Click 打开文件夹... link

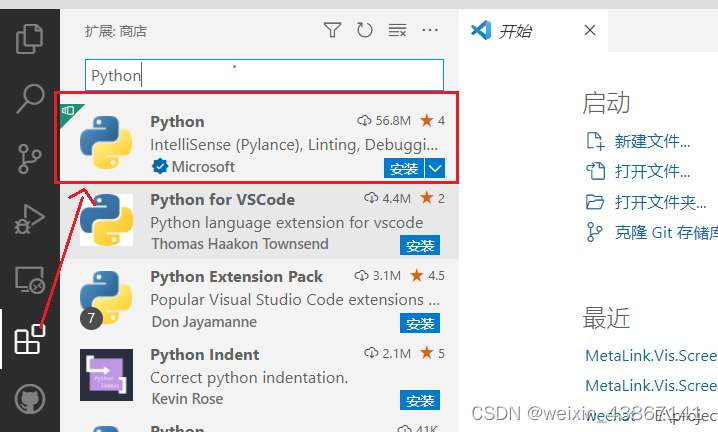tap(660, 202)
